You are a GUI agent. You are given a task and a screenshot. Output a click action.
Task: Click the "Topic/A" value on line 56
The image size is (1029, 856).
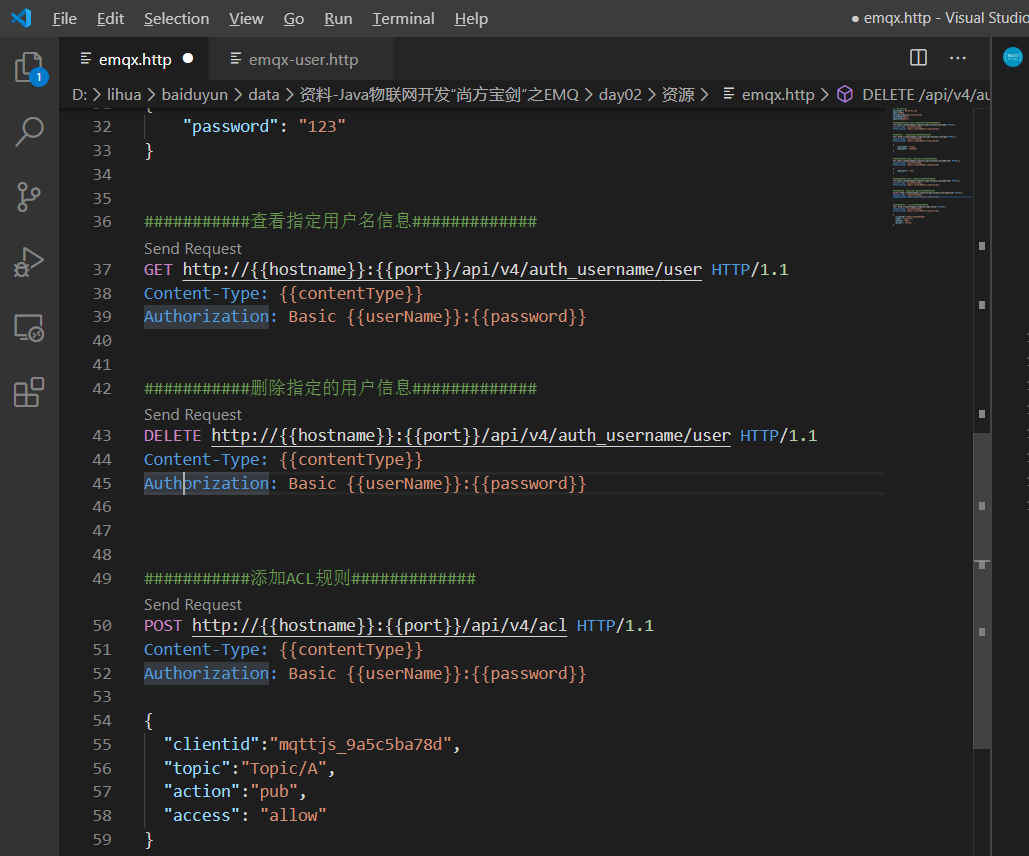click(284, 768)
